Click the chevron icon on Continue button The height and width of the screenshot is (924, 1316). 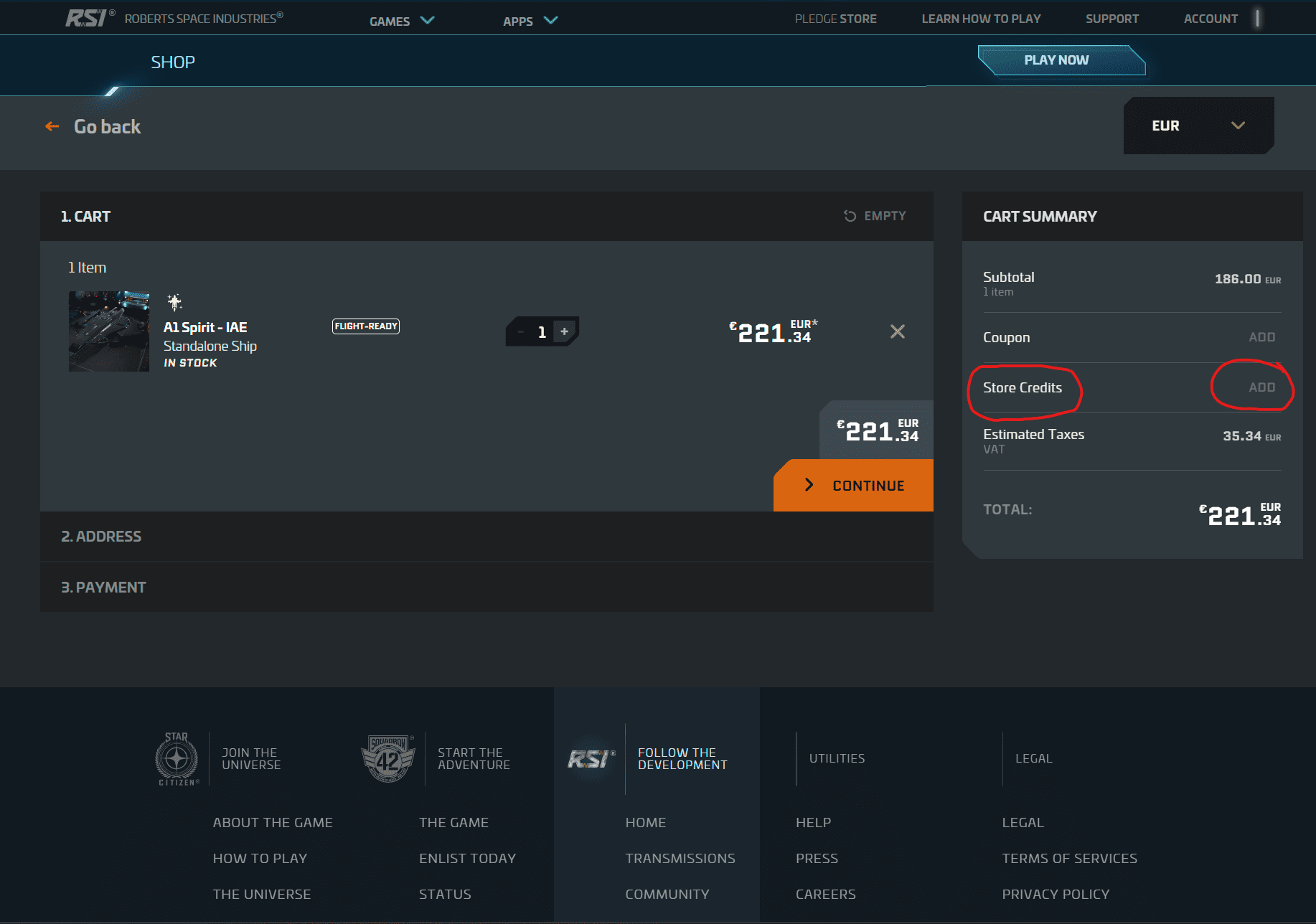tap(809, 485)
